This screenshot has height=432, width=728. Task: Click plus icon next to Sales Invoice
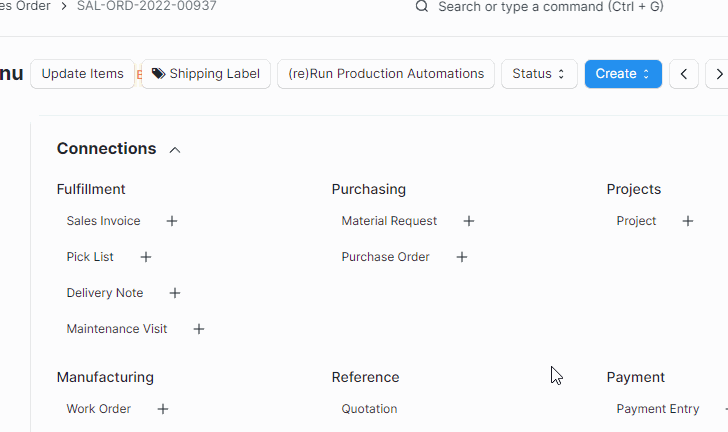click(172, 221)
